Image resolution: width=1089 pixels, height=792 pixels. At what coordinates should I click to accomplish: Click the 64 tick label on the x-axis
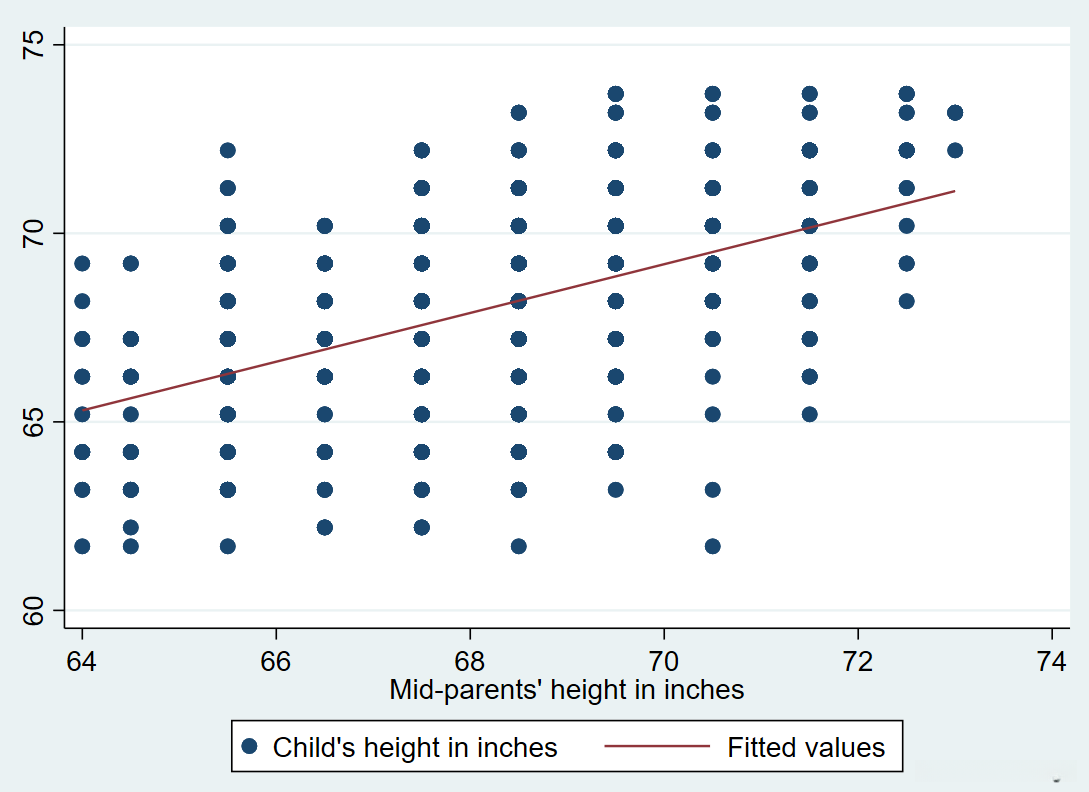point(82,660)
